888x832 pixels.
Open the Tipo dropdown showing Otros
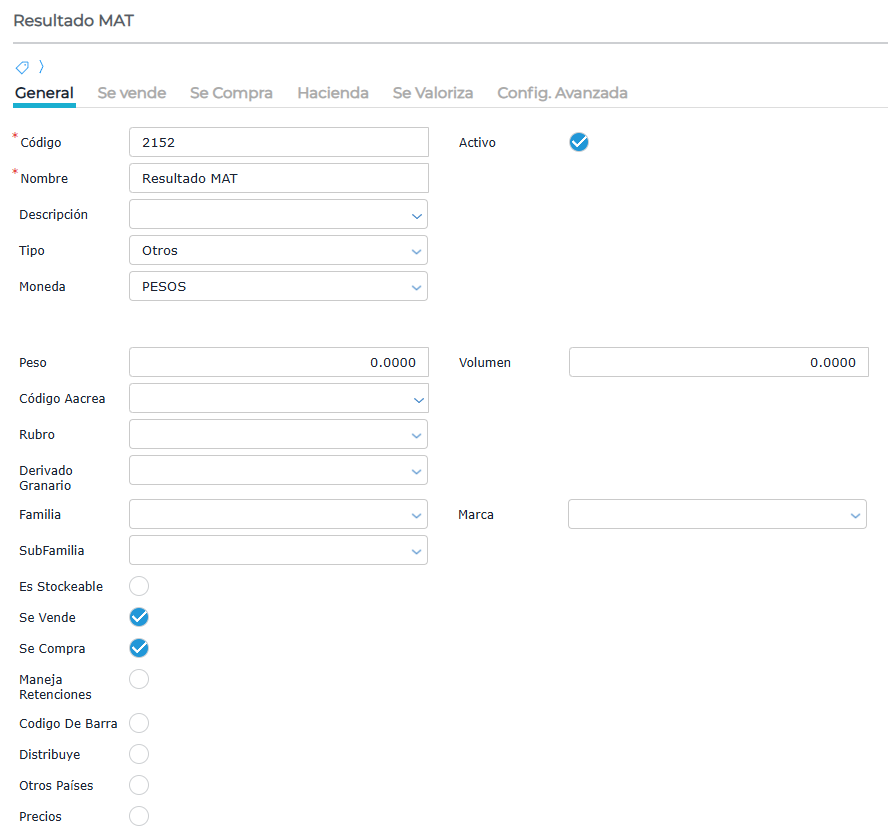(x=278, y=250)
